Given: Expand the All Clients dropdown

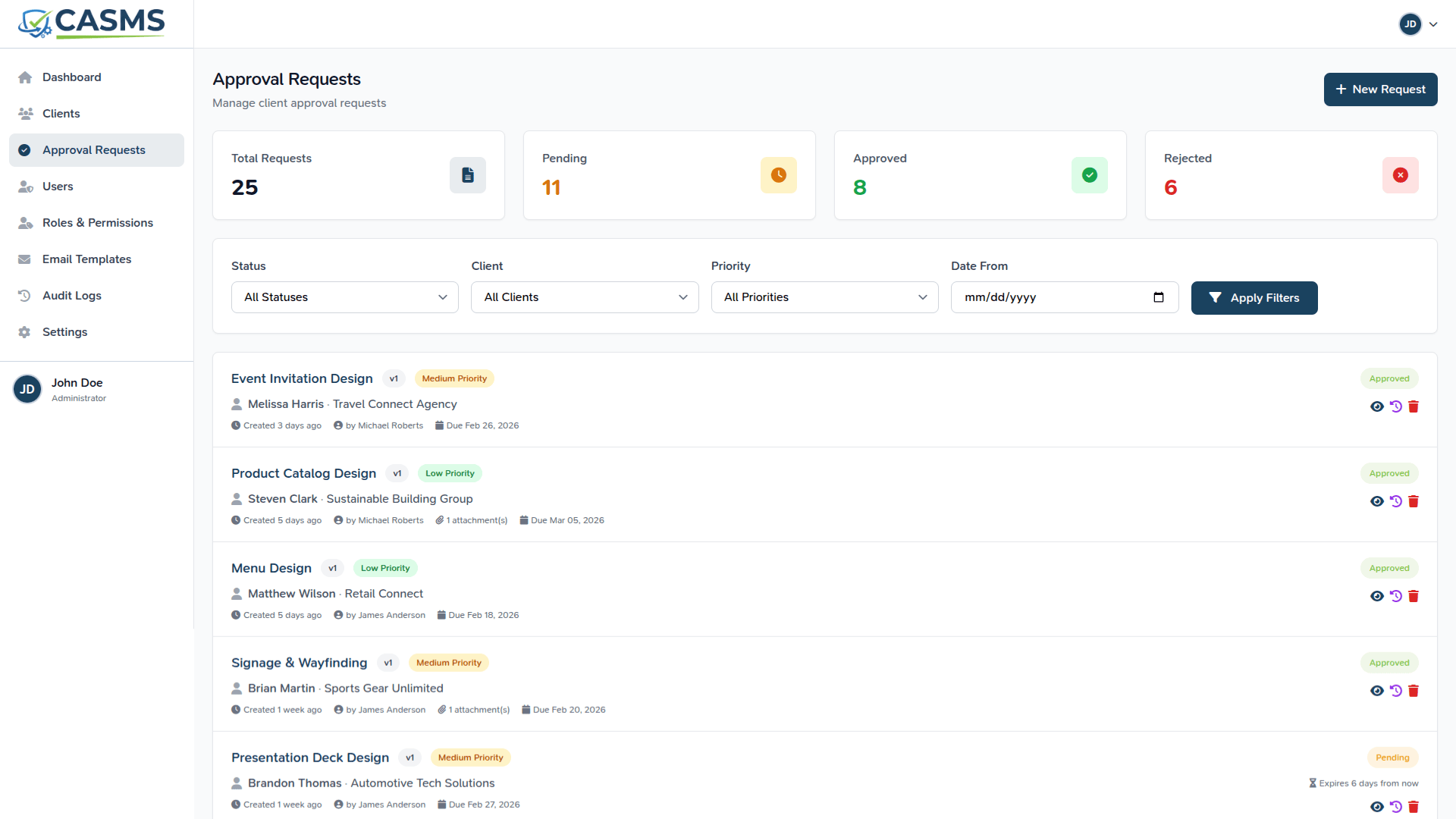Looking at the screenshot, I should [584, 297].
